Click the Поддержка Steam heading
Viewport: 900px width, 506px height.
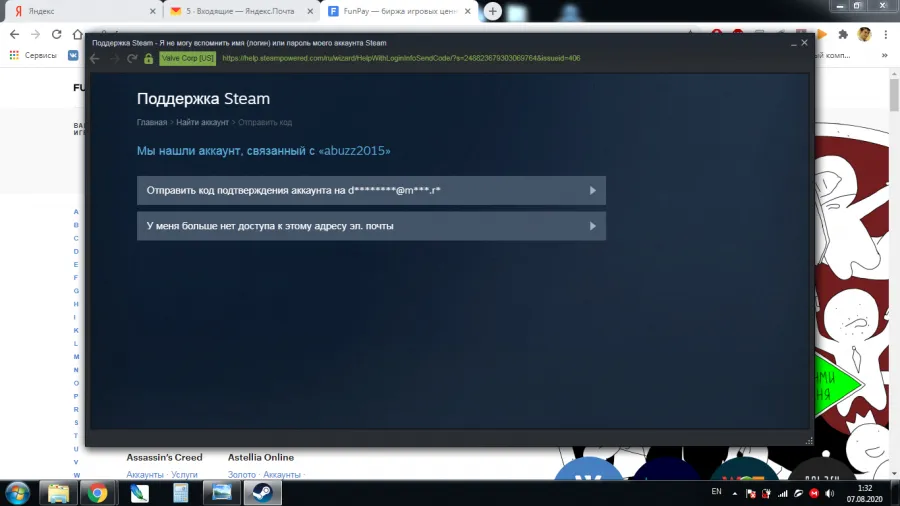pos(203,99)
